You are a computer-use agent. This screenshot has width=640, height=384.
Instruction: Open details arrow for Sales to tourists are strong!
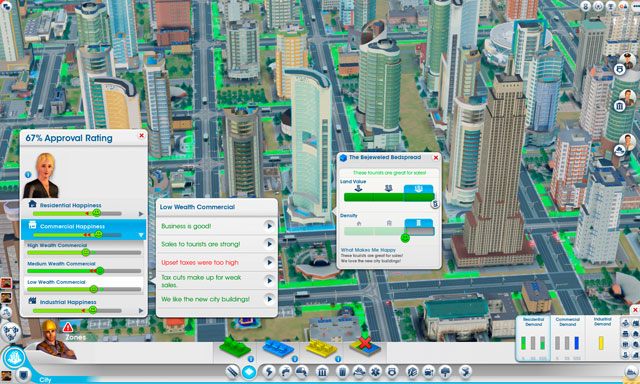(269, 244)
